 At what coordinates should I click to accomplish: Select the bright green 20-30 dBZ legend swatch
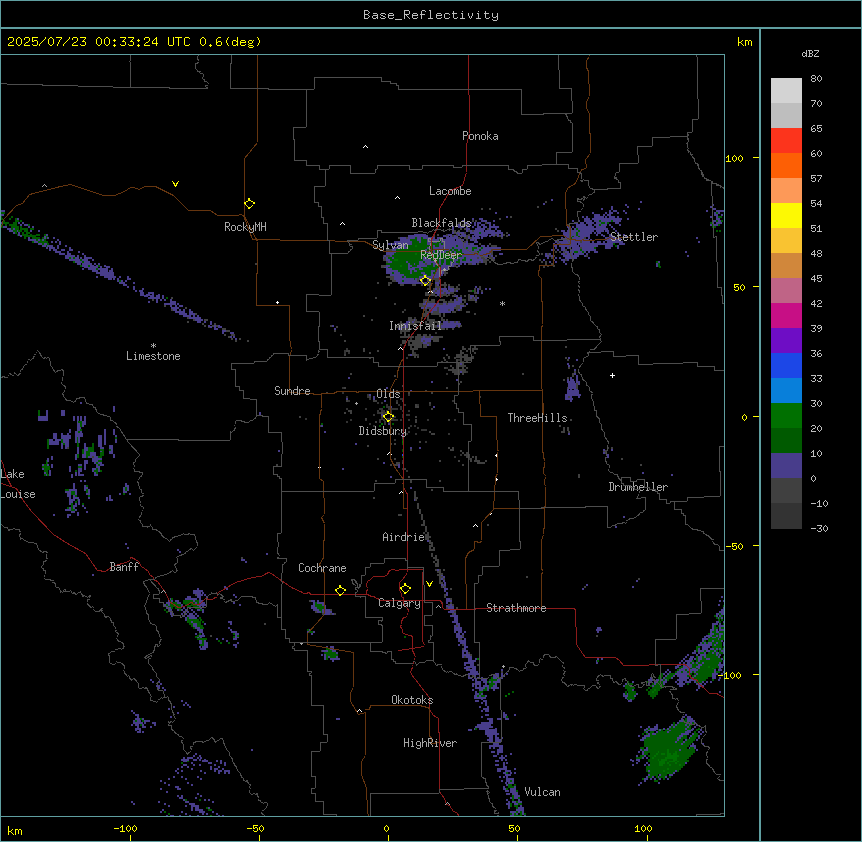coord(786,416)
